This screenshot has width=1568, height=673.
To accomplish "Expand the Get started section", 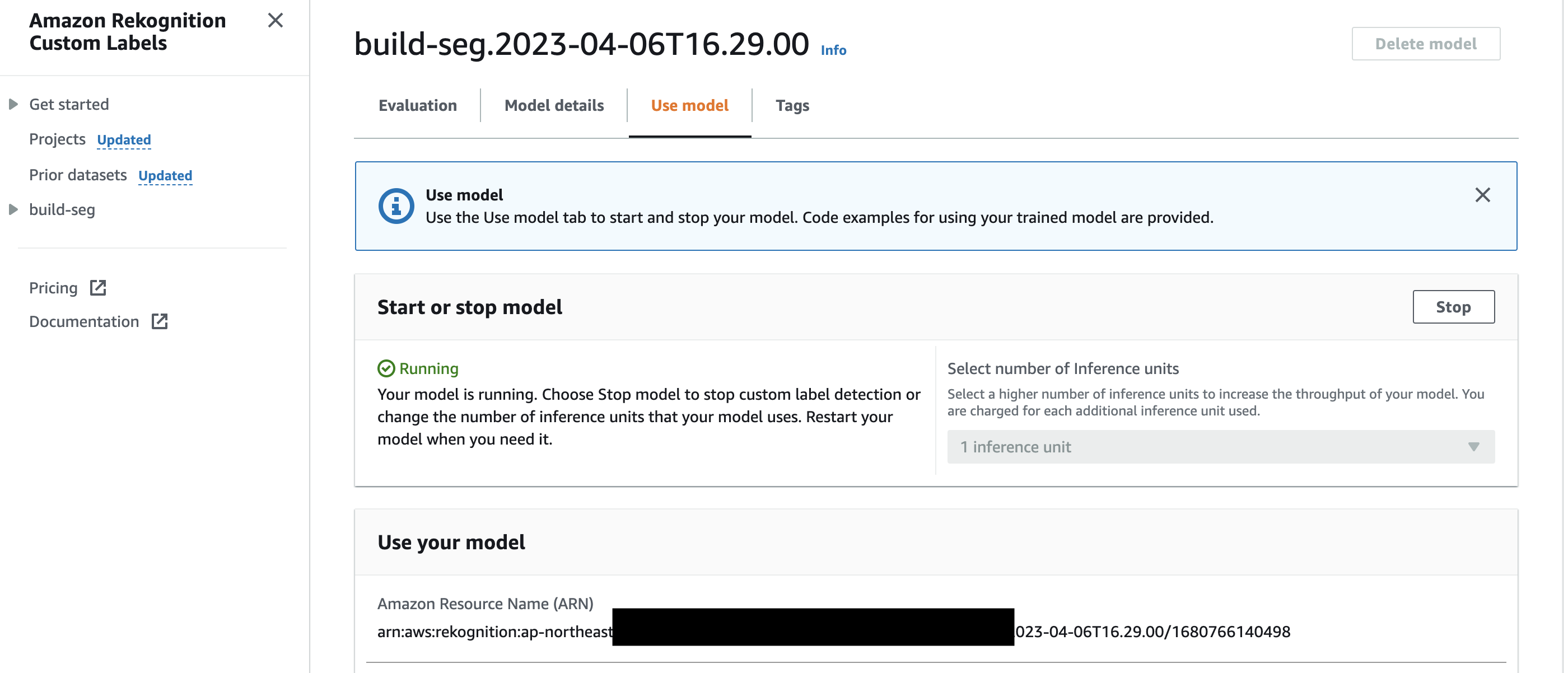I will [x=13, y=104].
